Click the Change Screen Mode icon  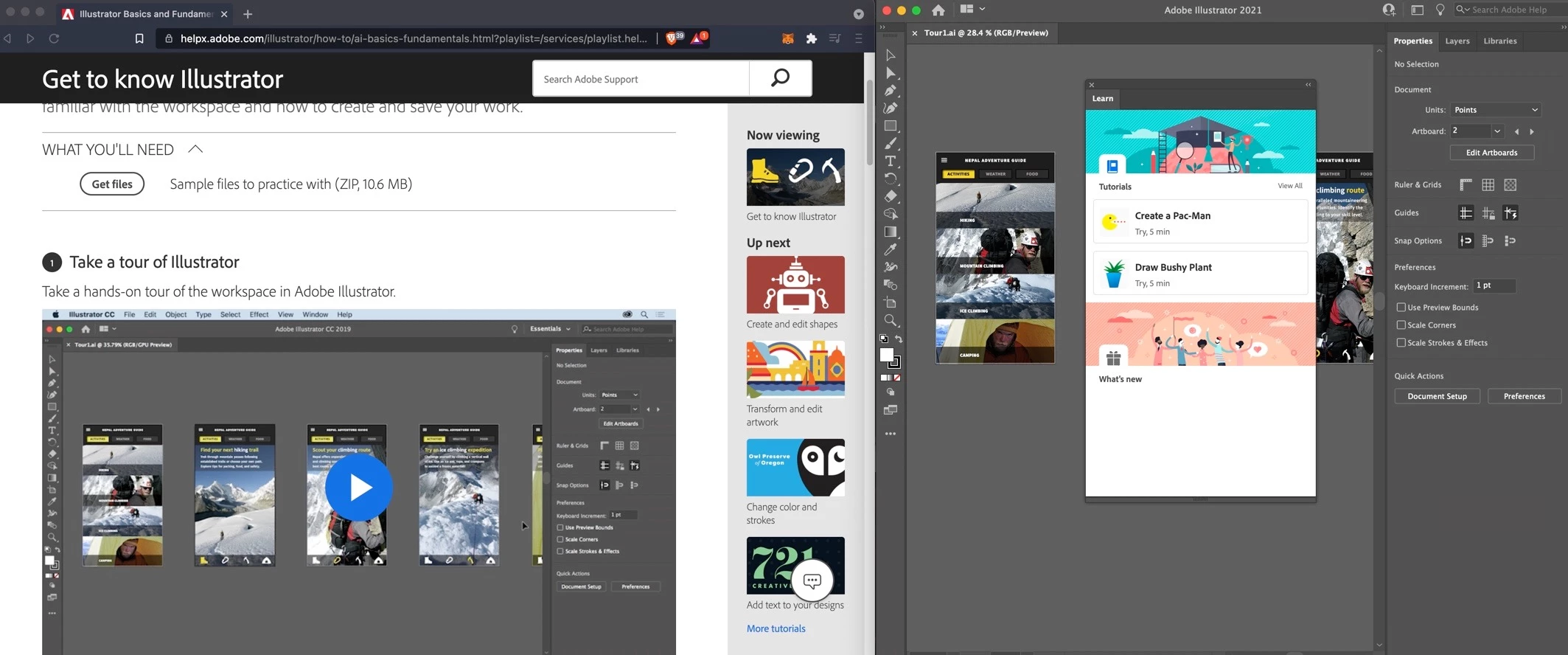click(x=891, y=410)
